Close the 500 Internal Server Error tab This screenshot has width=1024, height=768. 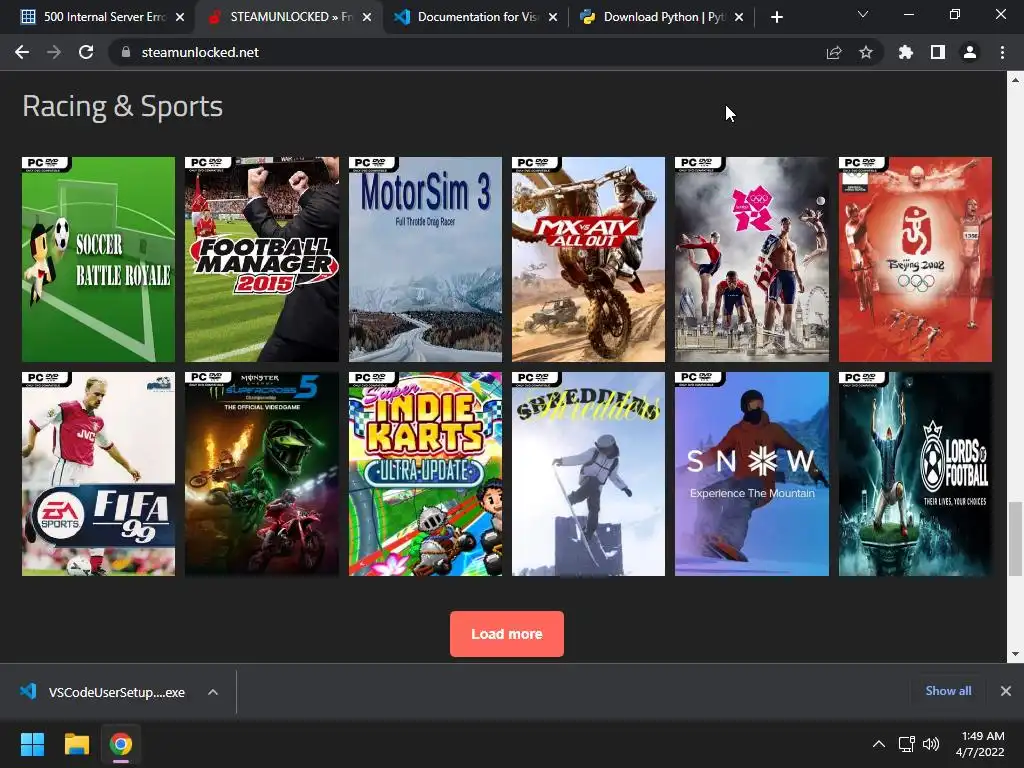pyautogui.click(x=180, y=17)
